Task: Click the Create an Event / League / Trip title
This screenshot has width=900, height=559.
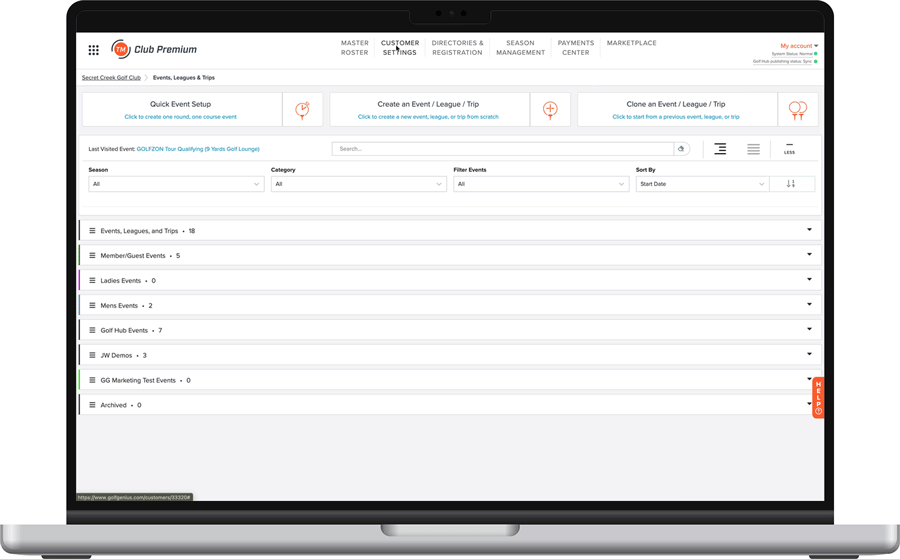Action: [x=428, y=104]
